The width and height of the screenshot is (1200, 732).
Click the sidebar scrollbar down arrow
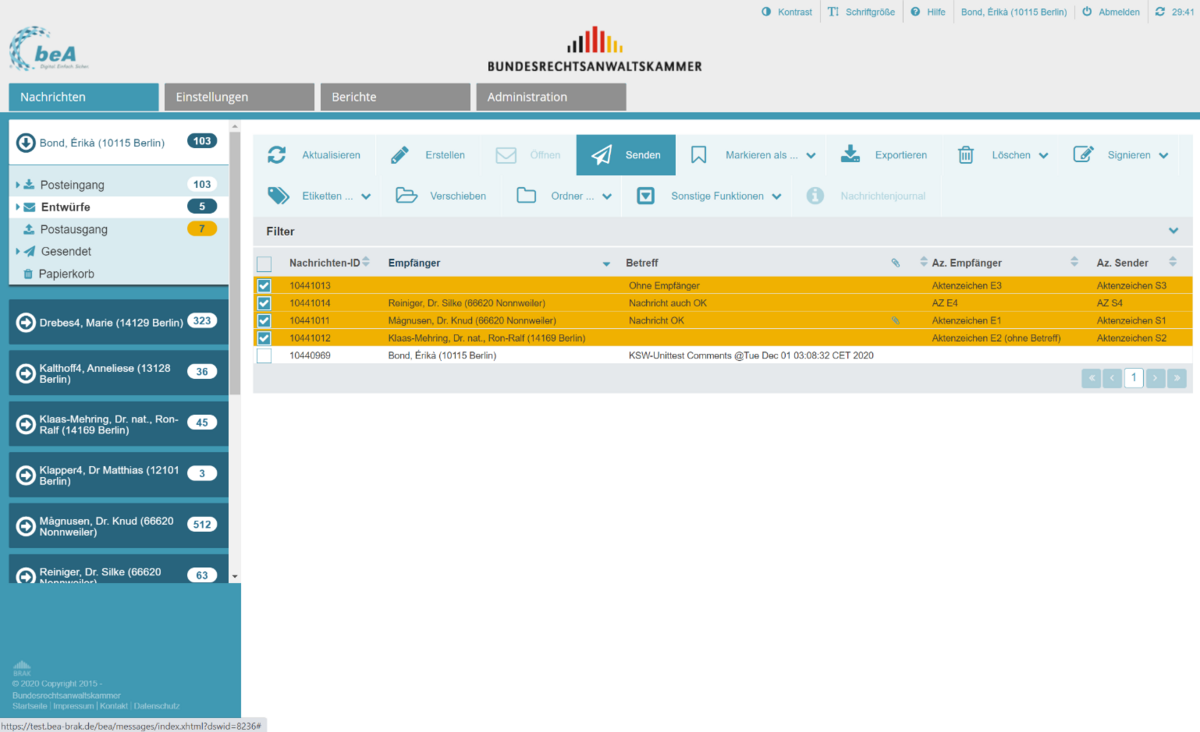click(x=235, y=577)
